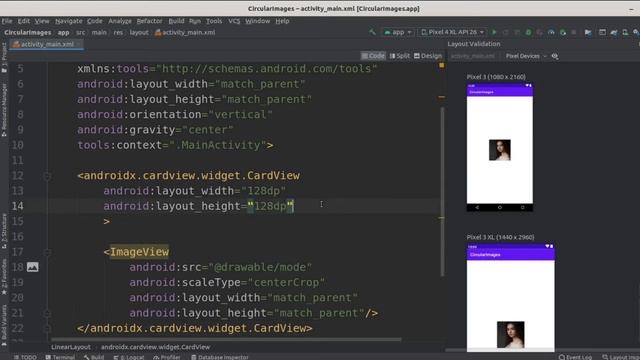
Task: Open the Structure side tab
Action: pyautogui.click(x=4, y=231)
